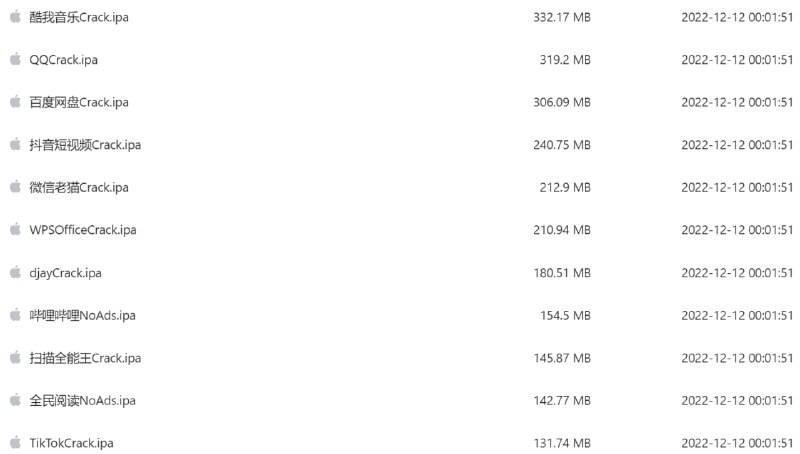Click the Apple icon beside 微信老猫Crack.ipa
This screenshot has height=454, width=800.
pos(15,187)
